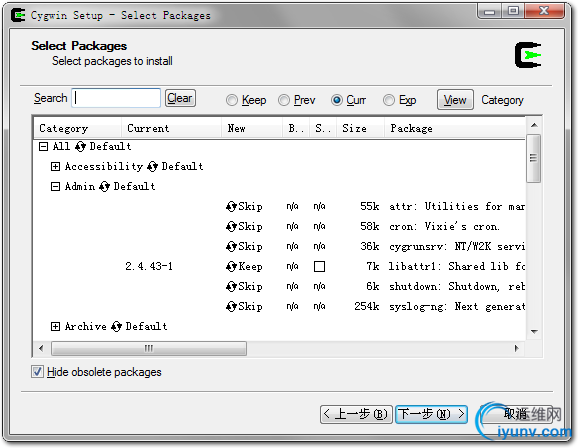Select the libattr1: Shared lib text
The width and height of the screenshot is (578, 448).
click(457, 266)
